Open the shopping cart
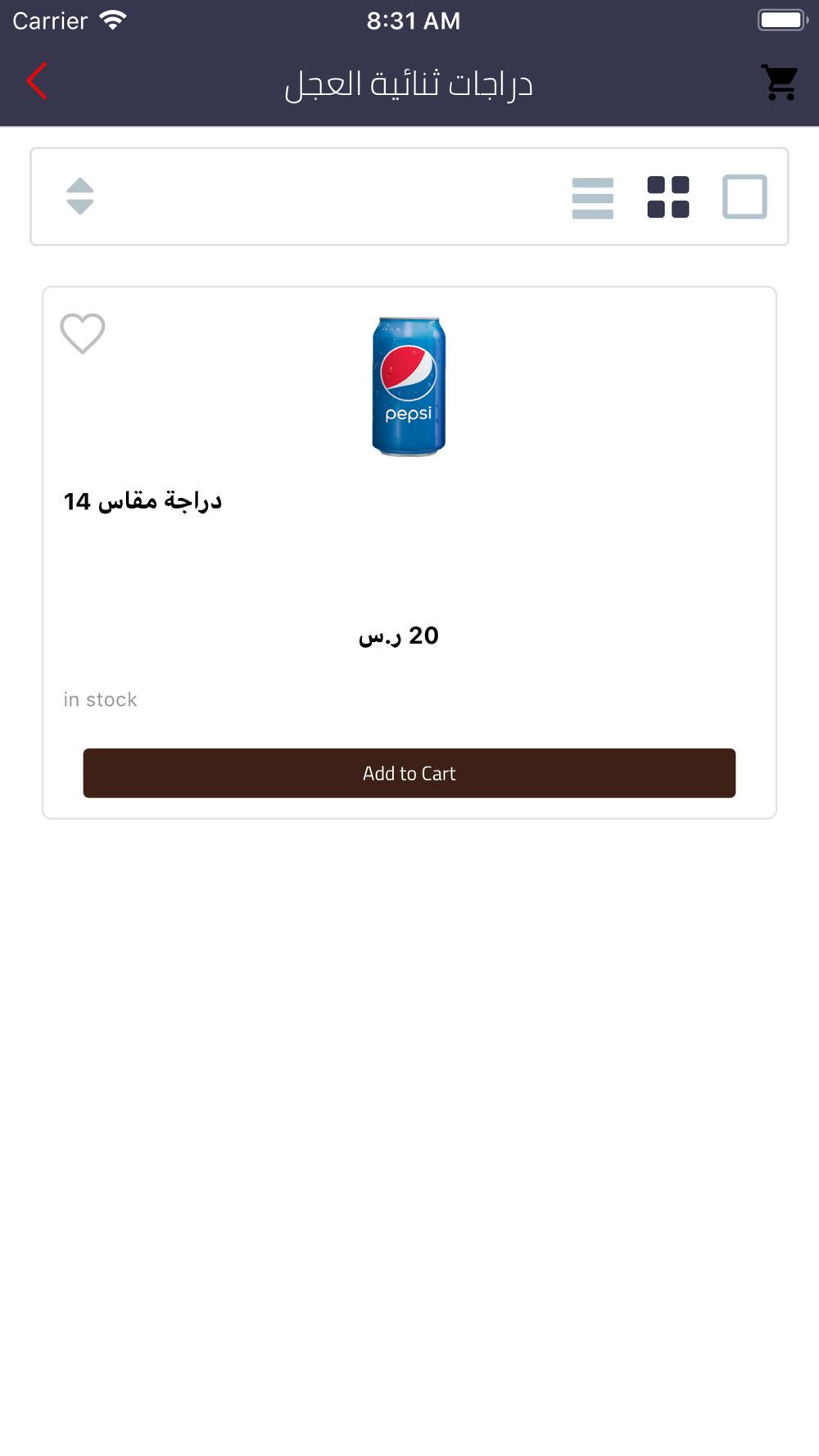This screenshot has height=1456, width=819. [780, 82]
